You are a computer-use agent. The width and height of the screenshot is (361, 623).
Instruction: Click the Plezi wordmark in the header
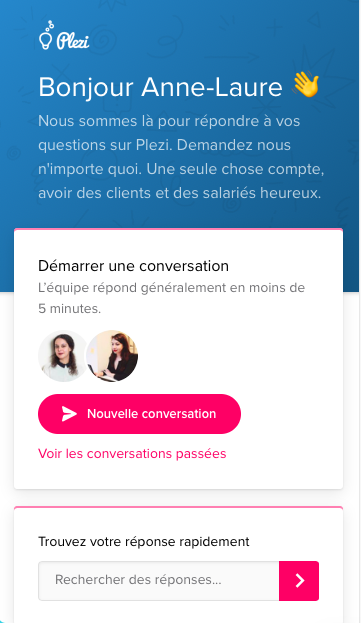point(73,41)
